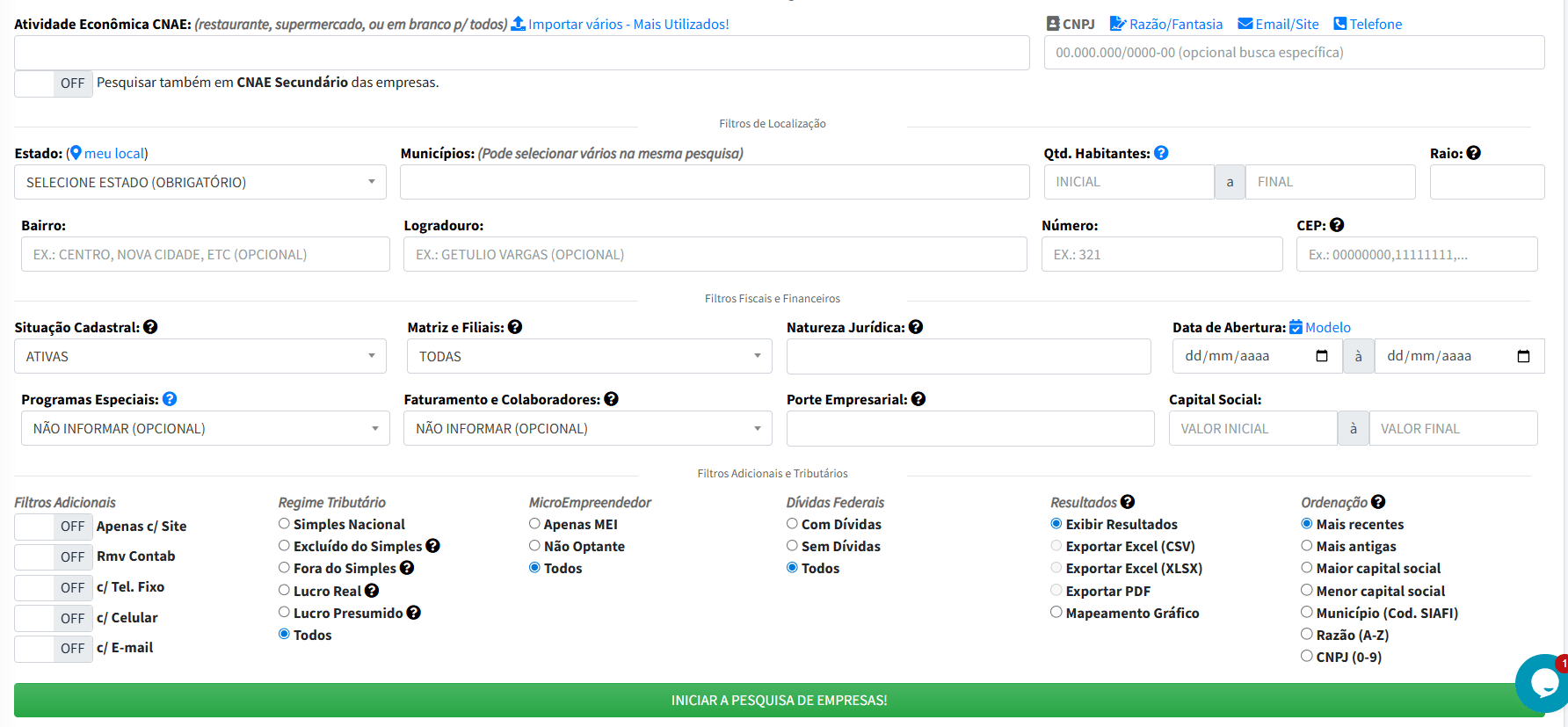Expand the Situação Cadastral dropdown

pyautogui.click(x=200, y=356)
